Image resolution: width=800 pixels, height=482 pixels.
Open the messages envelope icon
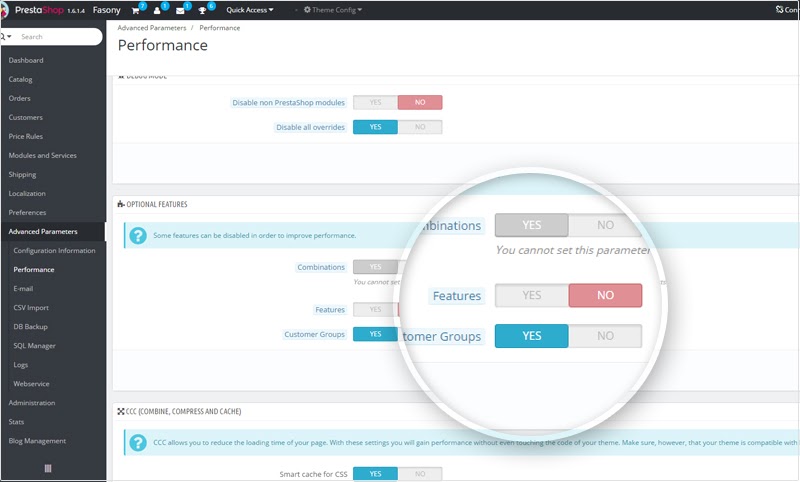coord(181,10)
